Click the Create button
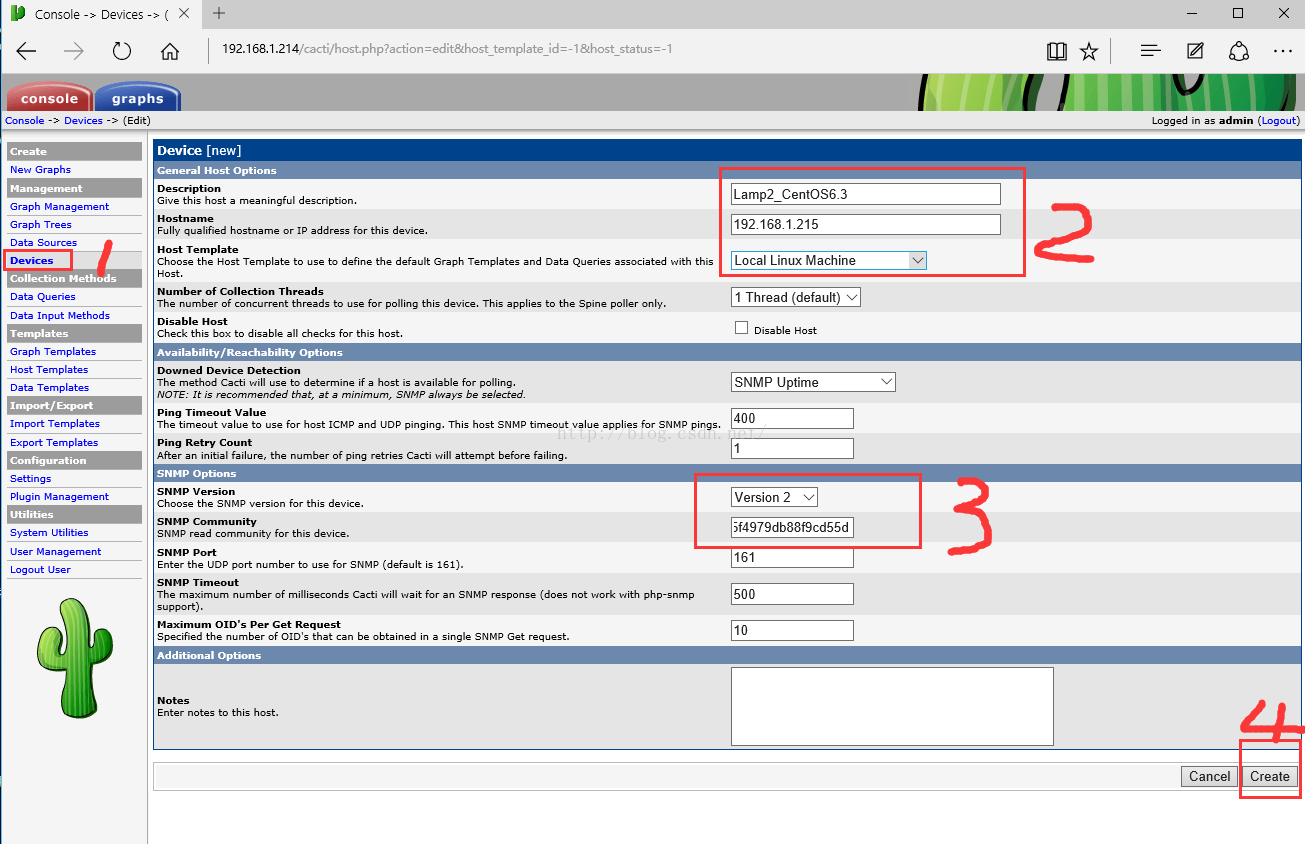Image resolution: width=1305 pixels, height=844 pixels. click(1270, 776)
